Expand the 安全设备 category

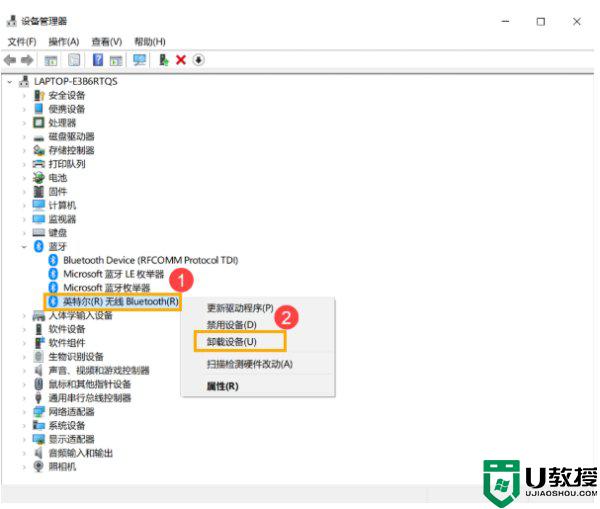(x=24, y=95)
